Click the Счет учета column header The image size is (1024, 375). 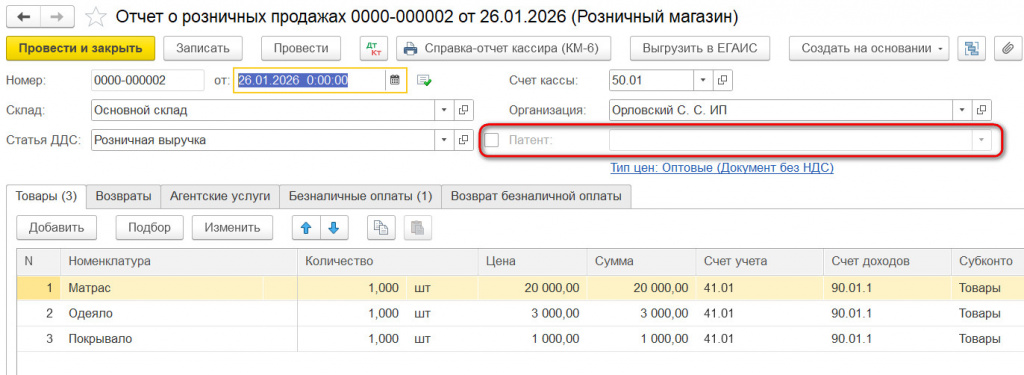[760, 261]
